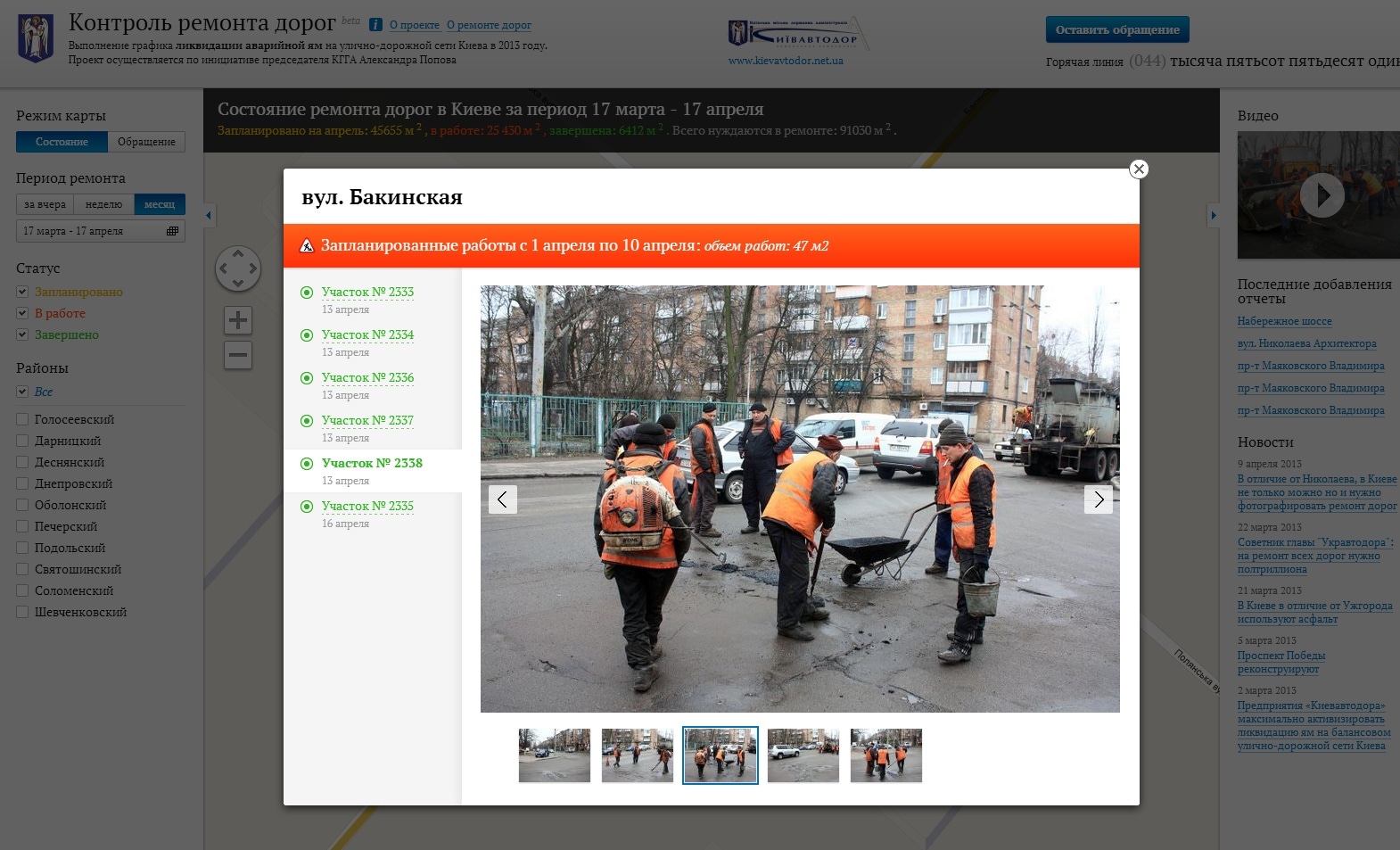Image resolution: width=1400 pixels, height=850 pixels.
Task: Click the previous photo arrow in gallery
Action: [x=502, y=499]
